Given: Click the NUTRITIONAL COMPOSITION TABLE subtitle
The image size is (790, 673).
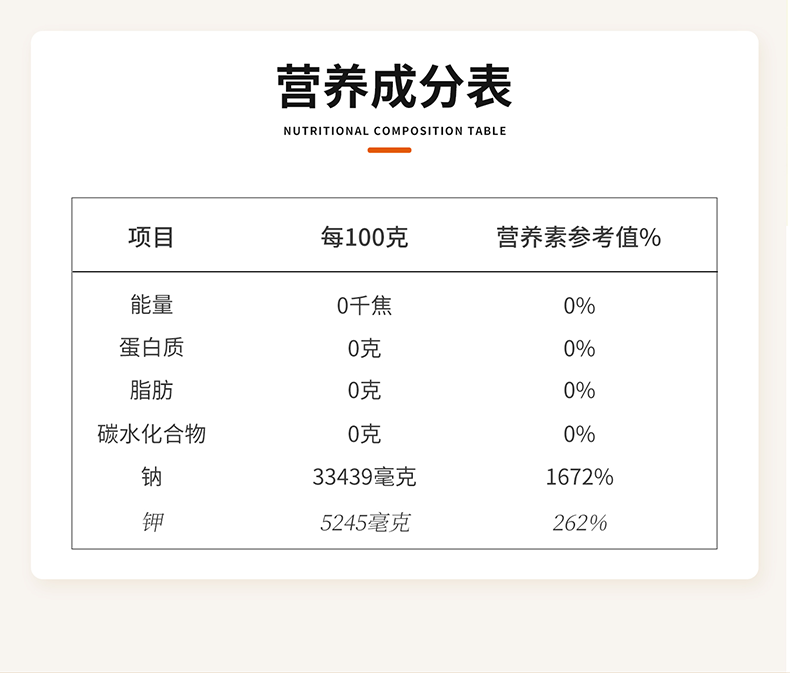Looking at the screenshot, I should coord(395,131).
